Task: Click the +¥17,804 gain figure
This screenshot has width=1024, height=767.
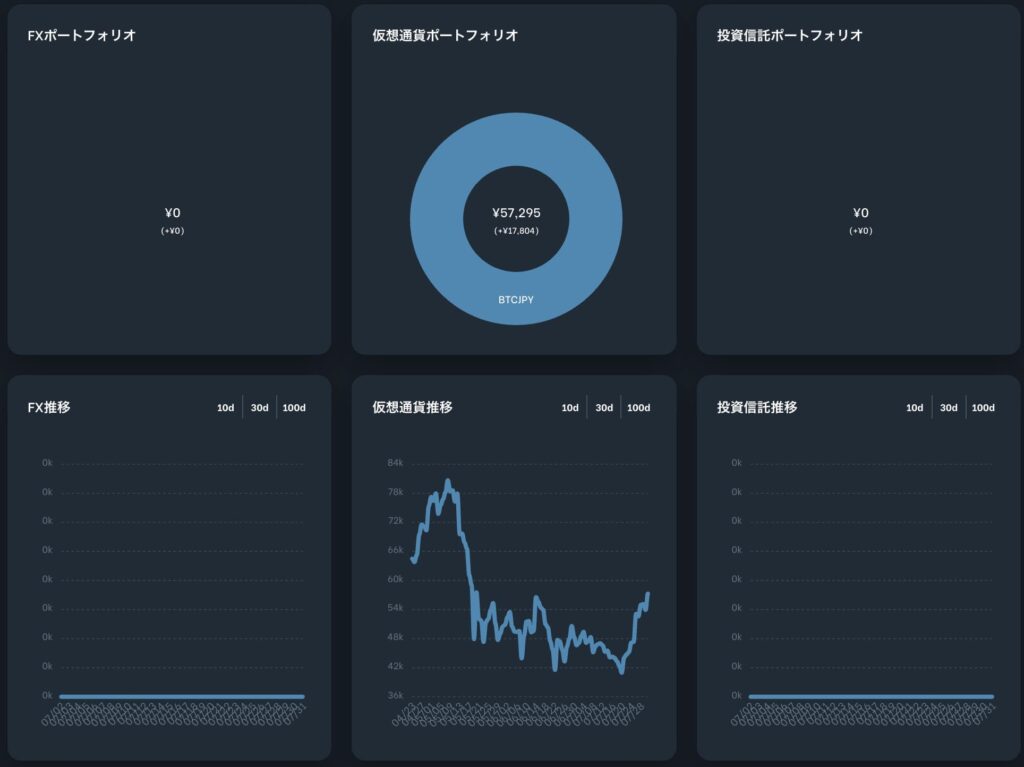Action: point(516,231)
